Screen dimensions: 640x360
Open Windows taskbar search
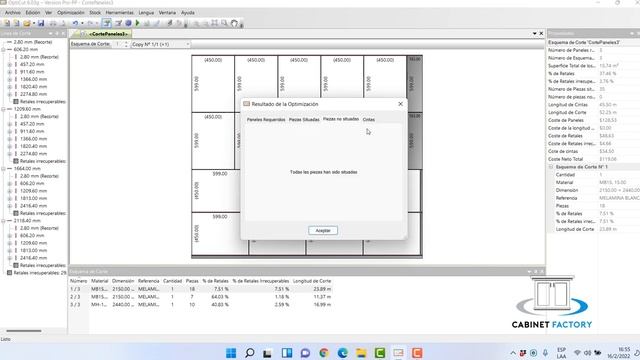[x=250, y=353]
